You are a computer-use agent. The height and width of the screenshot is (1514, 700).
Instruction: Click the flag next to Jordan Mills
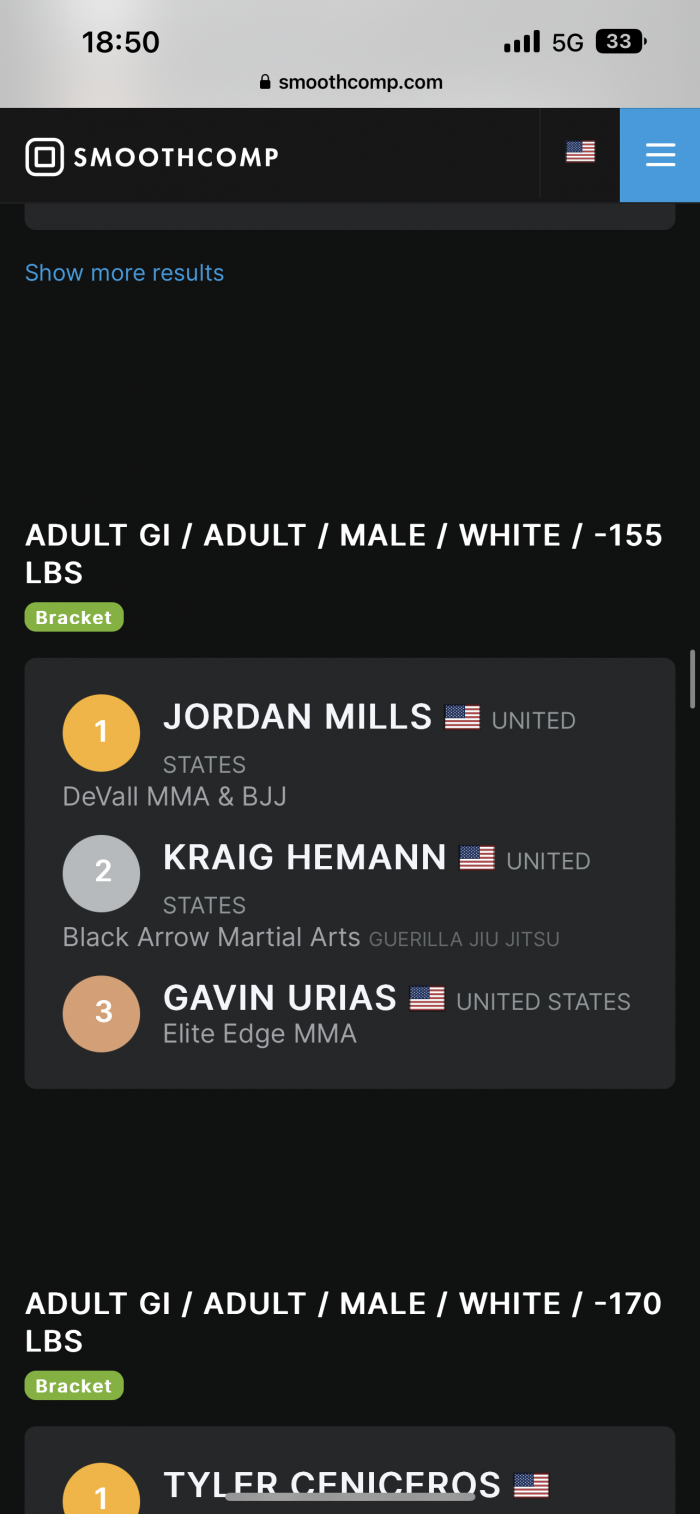click(462, 717)
